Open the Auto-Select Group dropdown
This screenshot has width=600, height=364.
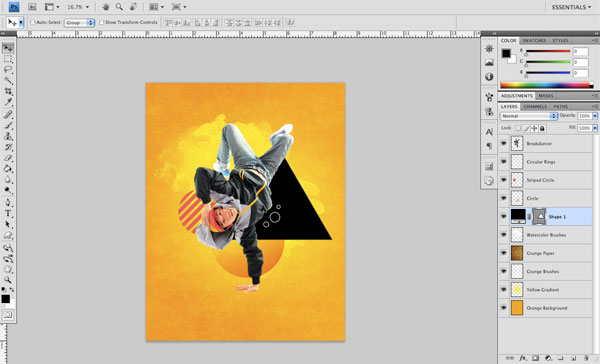click(80, 23)
